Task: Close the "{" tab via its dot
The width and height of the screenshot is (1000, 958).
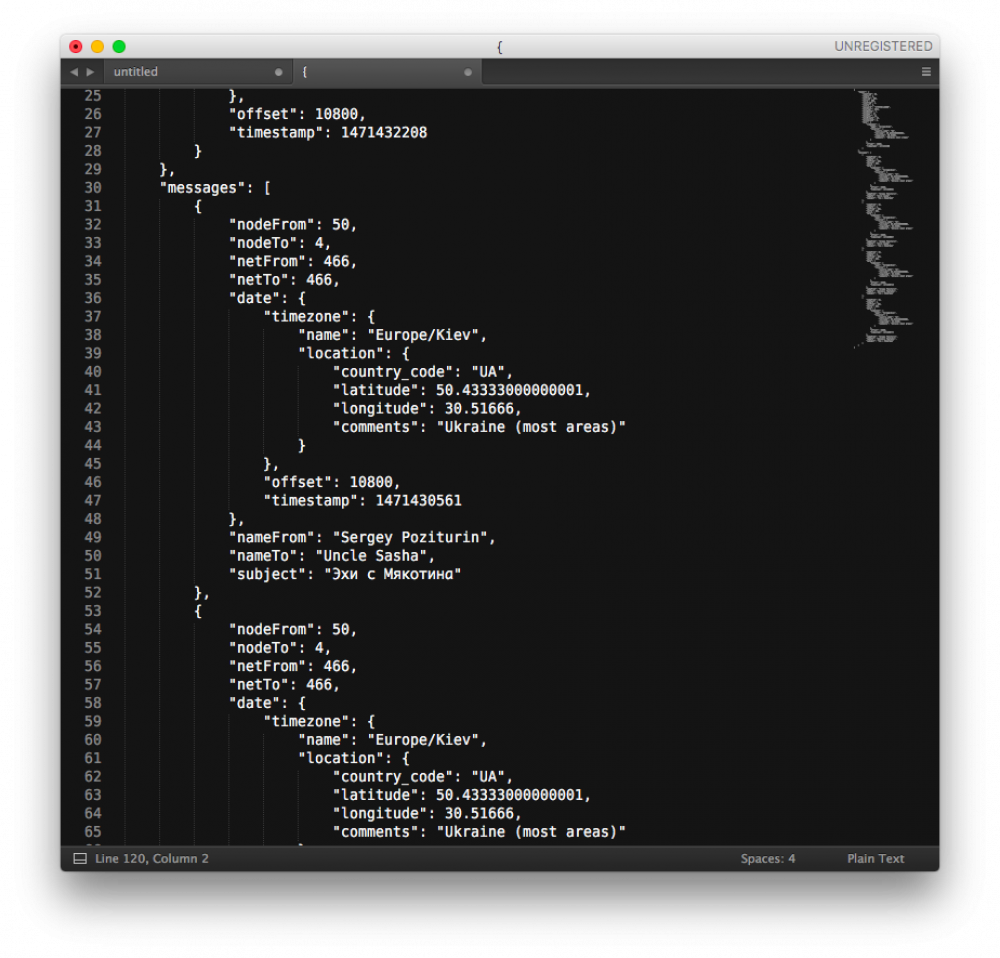Action: click(468, 73)
